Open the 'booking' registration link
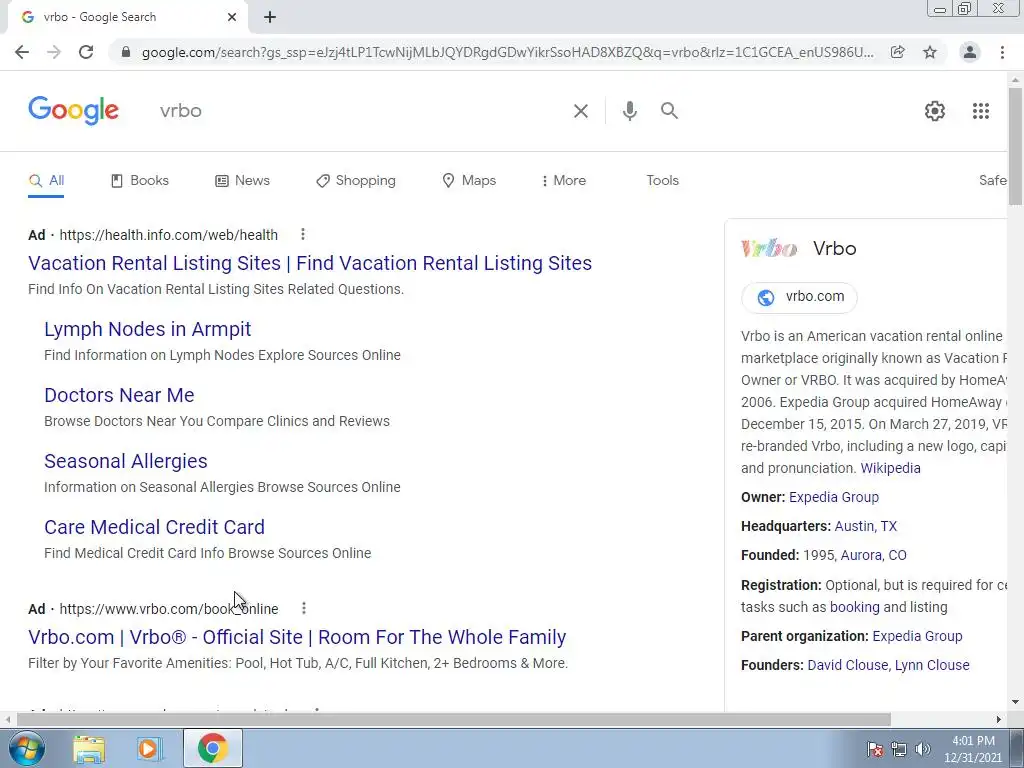1024x768 pixels. click(855, 607)
